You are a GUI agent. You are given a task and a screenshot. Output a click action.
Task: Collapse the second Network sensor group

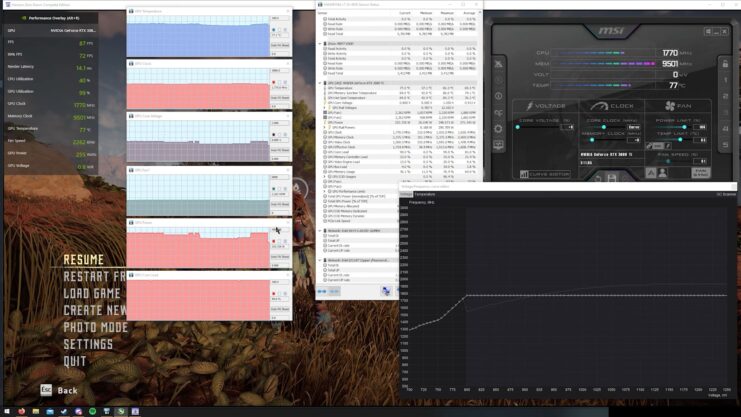click(x=320, y=260)
